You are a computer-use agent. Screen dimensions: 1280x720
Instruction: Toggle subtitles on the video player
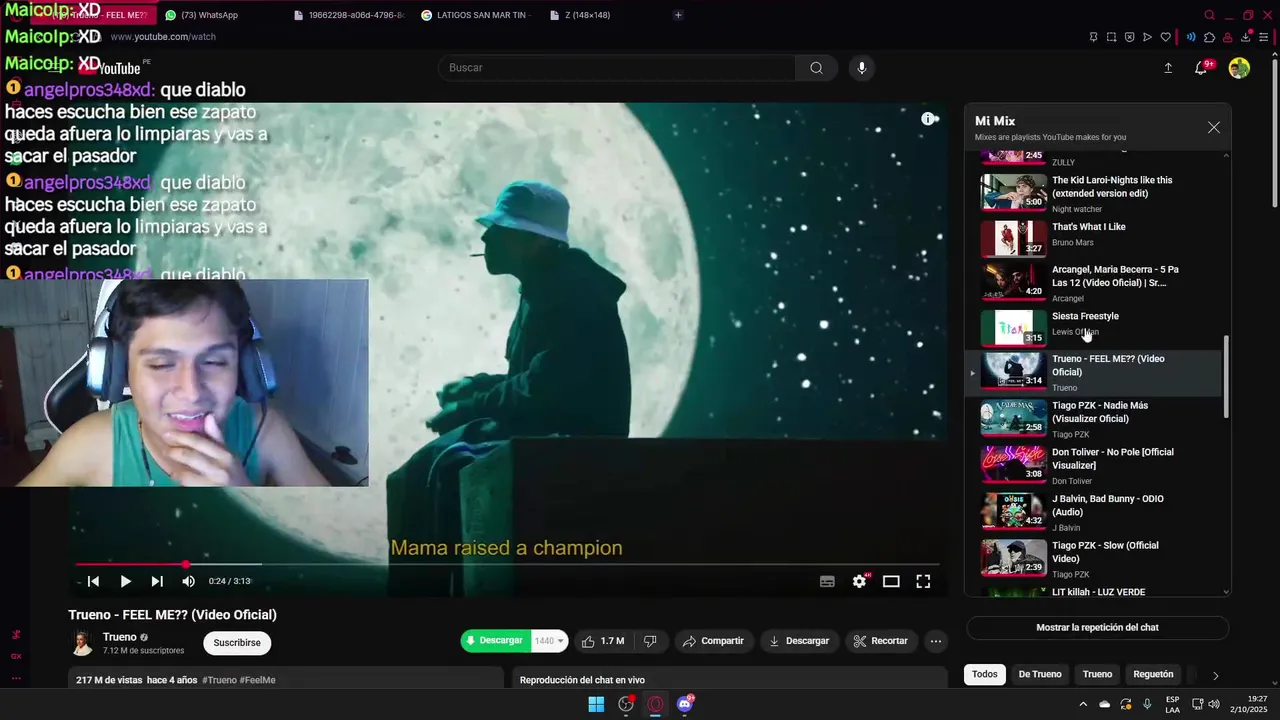coord(827,581)
